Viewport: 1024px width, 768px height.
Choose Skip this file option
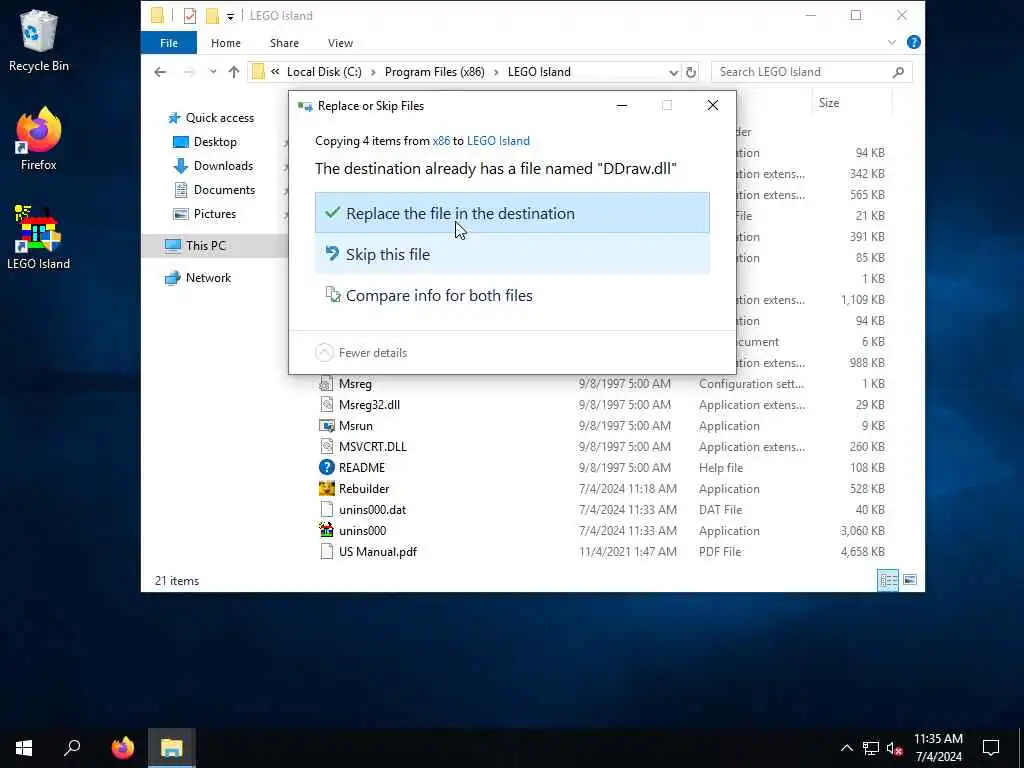(x=512, y=254)
